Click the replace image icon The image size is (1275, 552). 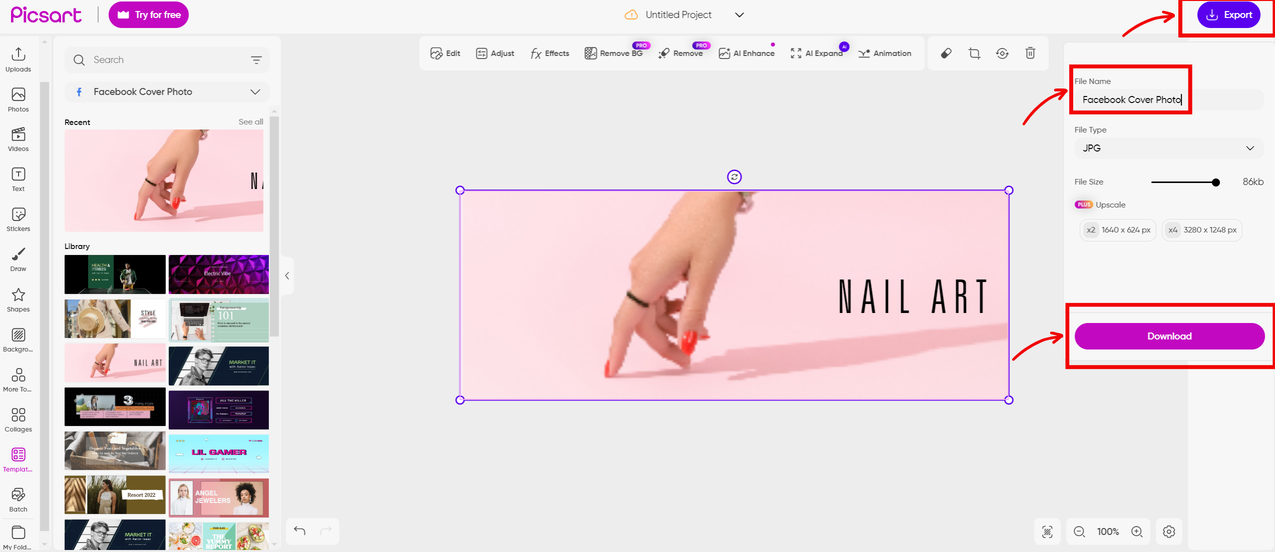(1002, 53)
